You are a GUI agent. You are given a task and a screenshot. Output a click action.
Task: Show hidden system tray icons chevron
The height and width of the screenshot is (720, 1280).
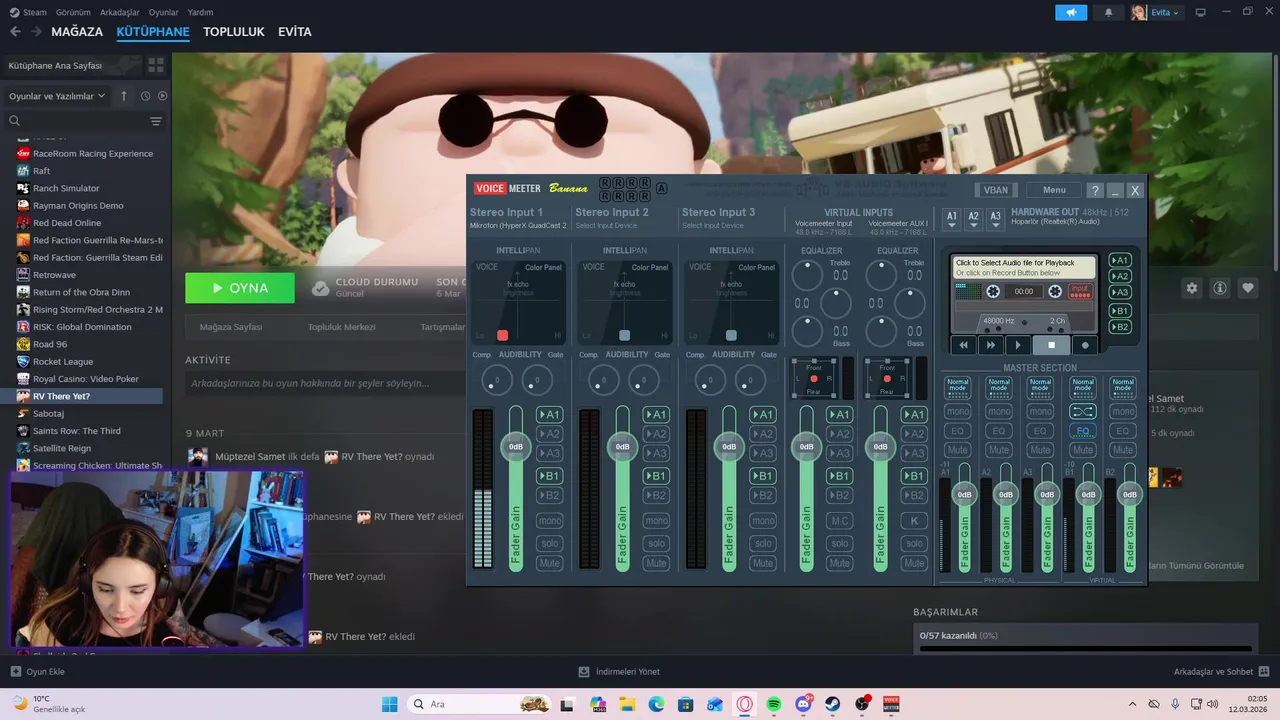click(x=1132, y=704)
